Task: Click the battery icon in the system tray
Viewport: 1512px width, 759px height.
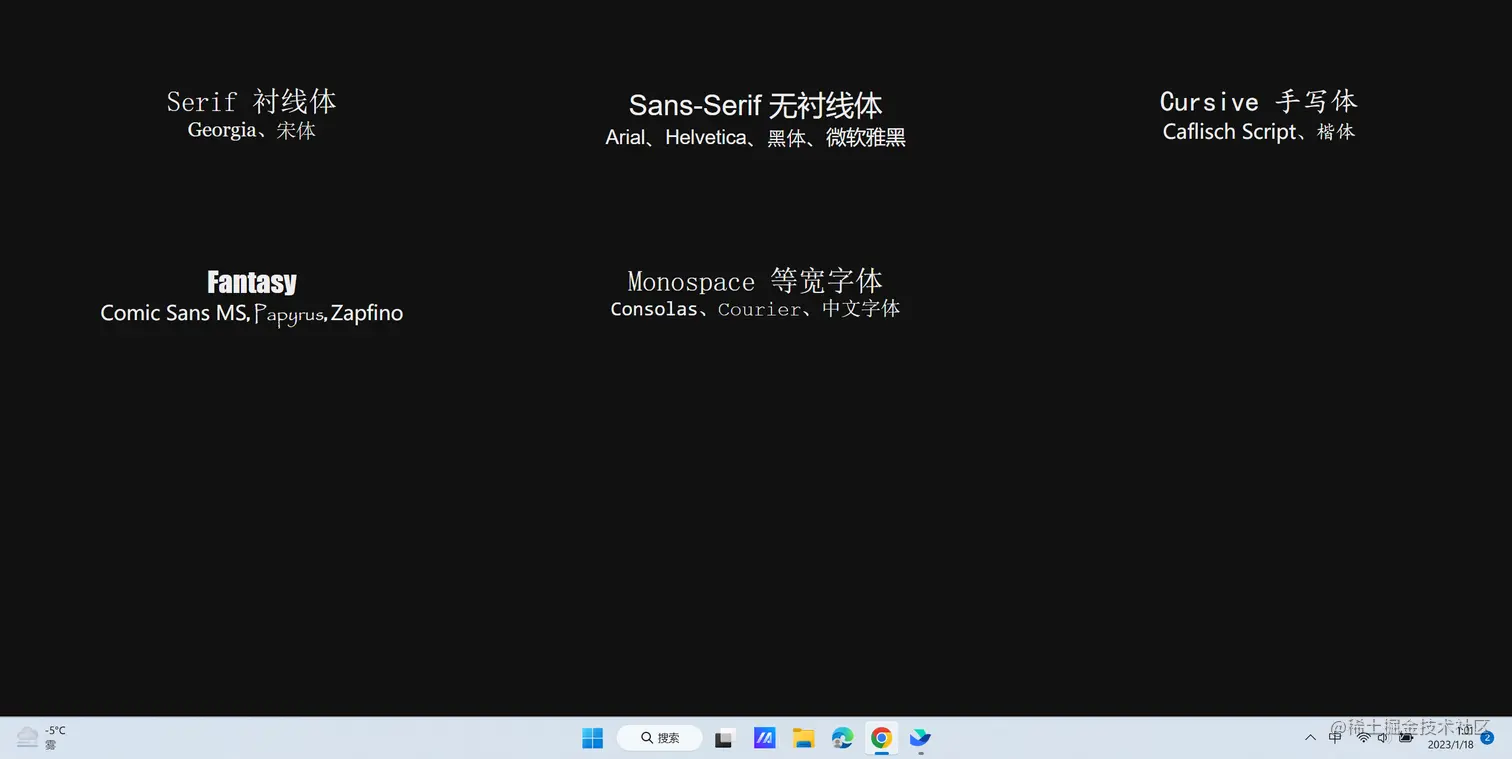Action: pyautogui.click(x=1405, y=738)
